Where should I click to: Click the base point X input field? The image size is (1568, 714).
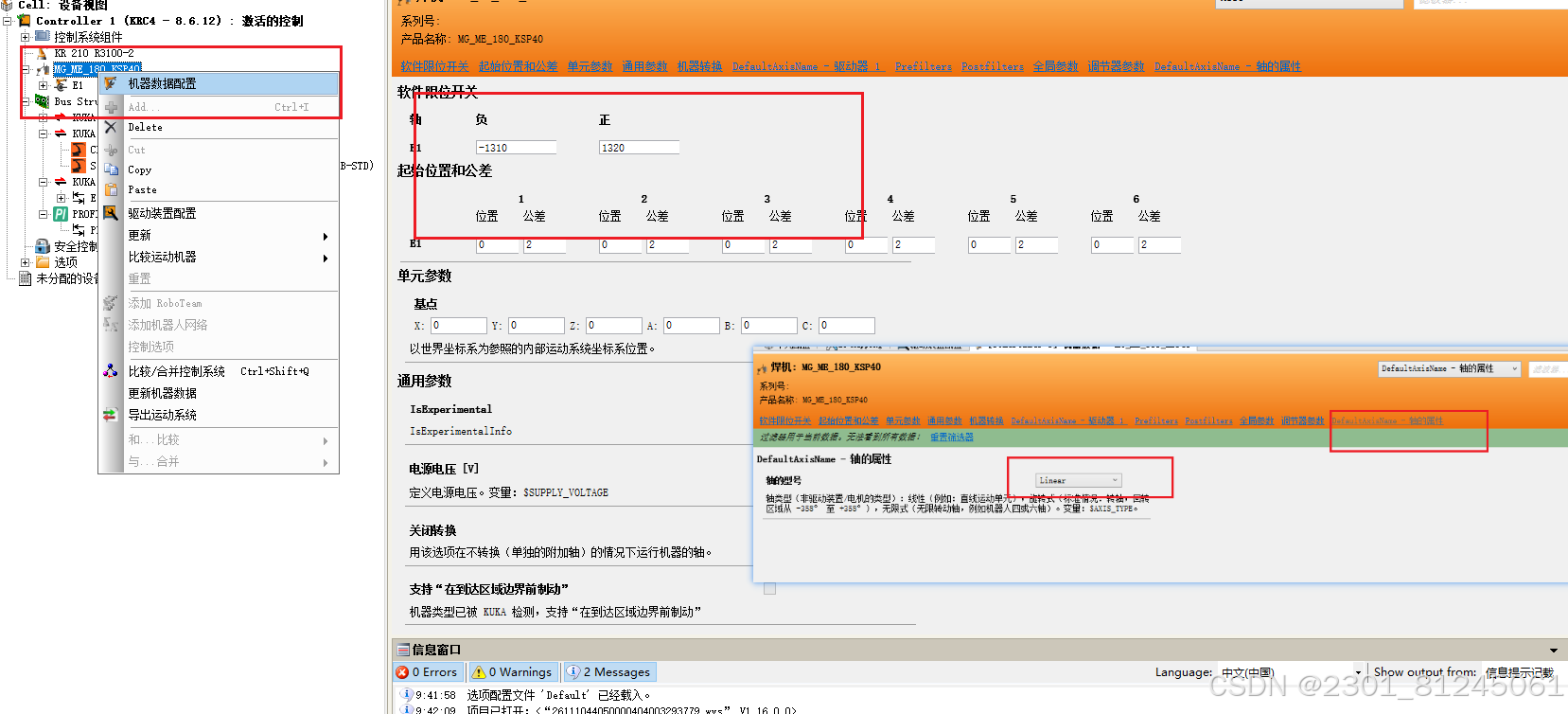click(458, 326)
